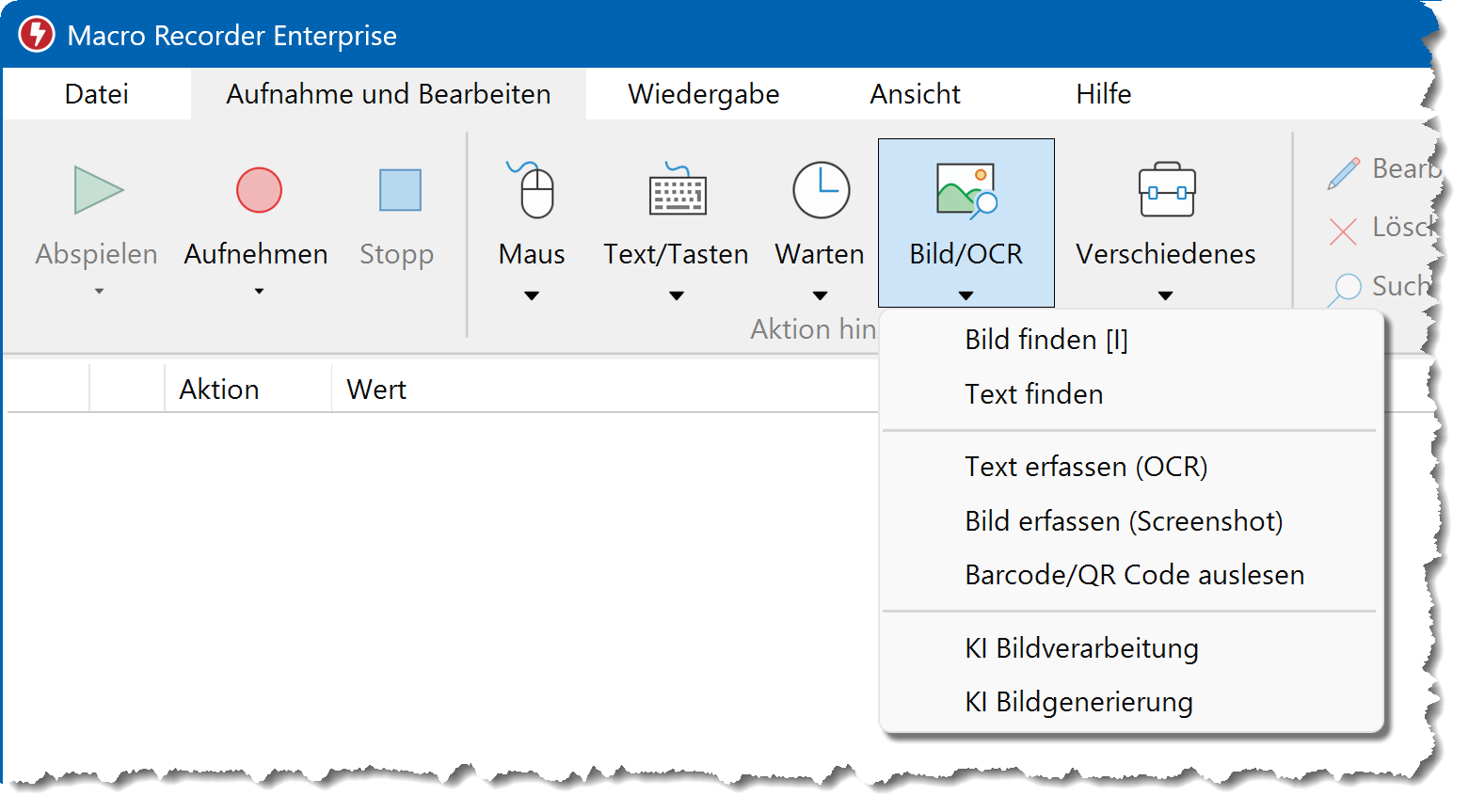The width and height of the screenshot is (1469, 812).
Task: Choose the Warten clock icon
Action: [821, 190]
